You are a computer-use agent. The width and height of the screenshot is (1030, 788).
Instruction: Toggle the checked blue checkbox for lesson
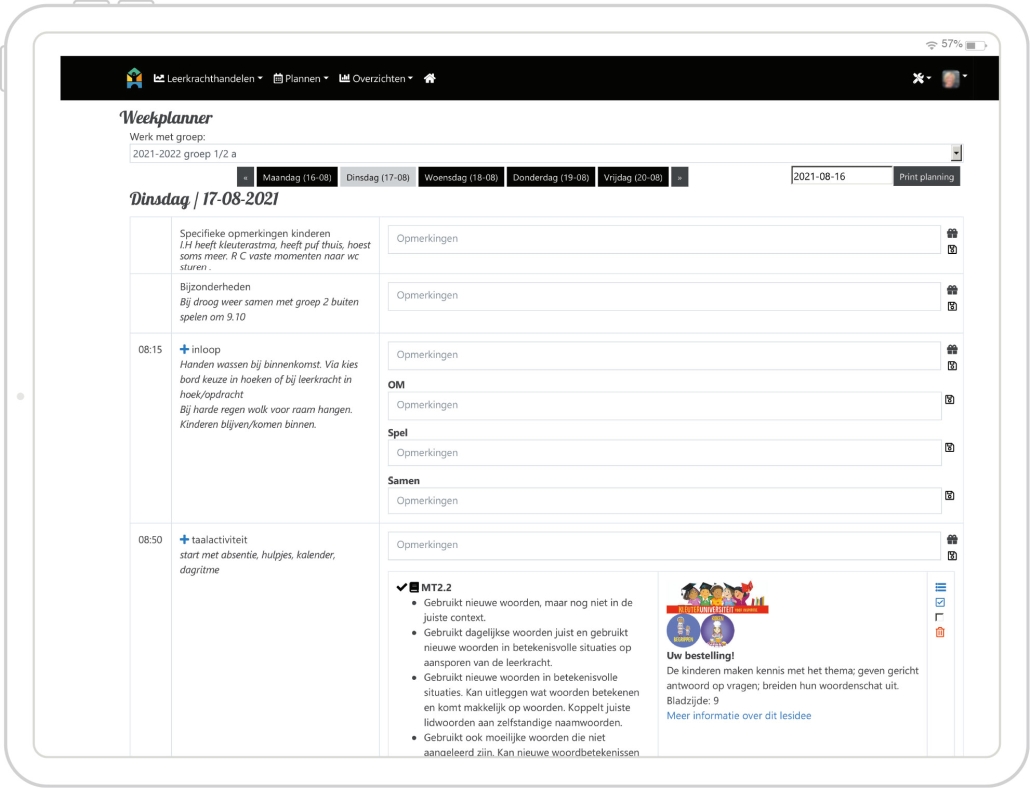940,602
